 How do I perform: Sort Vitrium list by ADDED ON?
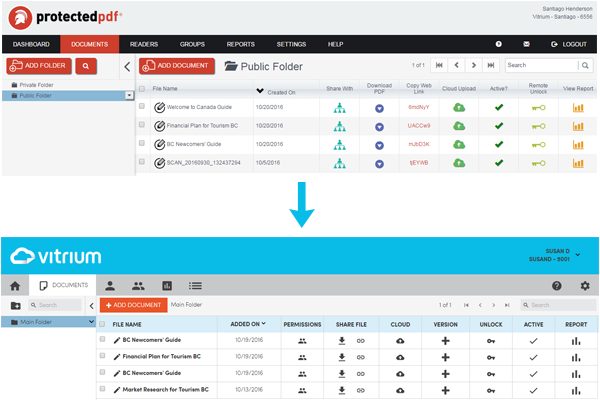[248, 324]
